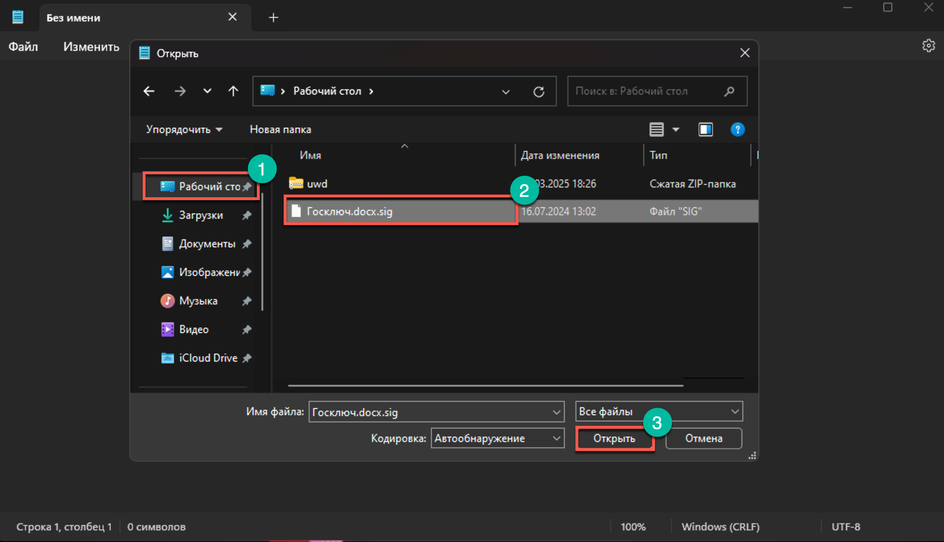The width and height of the screenshot is (944, 542).
Task: Click the Сжатая ZIP-папка type cell
Action: click(692, 184)
